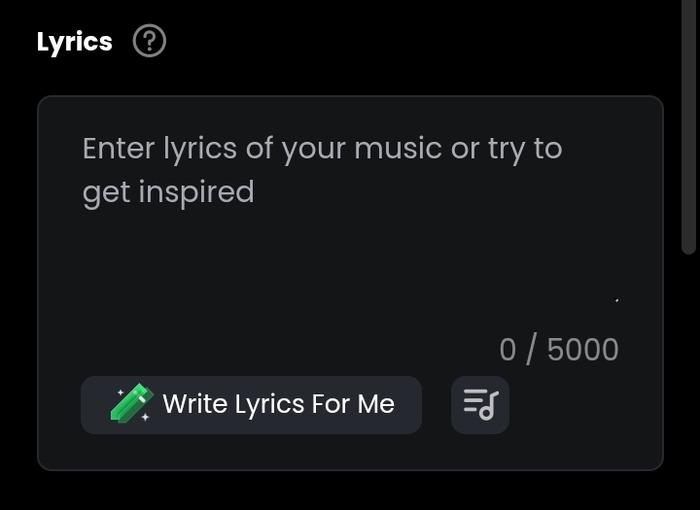700x510 pixels.
Task: Click the 5000 character limit indicator
Action: (583, 350)
